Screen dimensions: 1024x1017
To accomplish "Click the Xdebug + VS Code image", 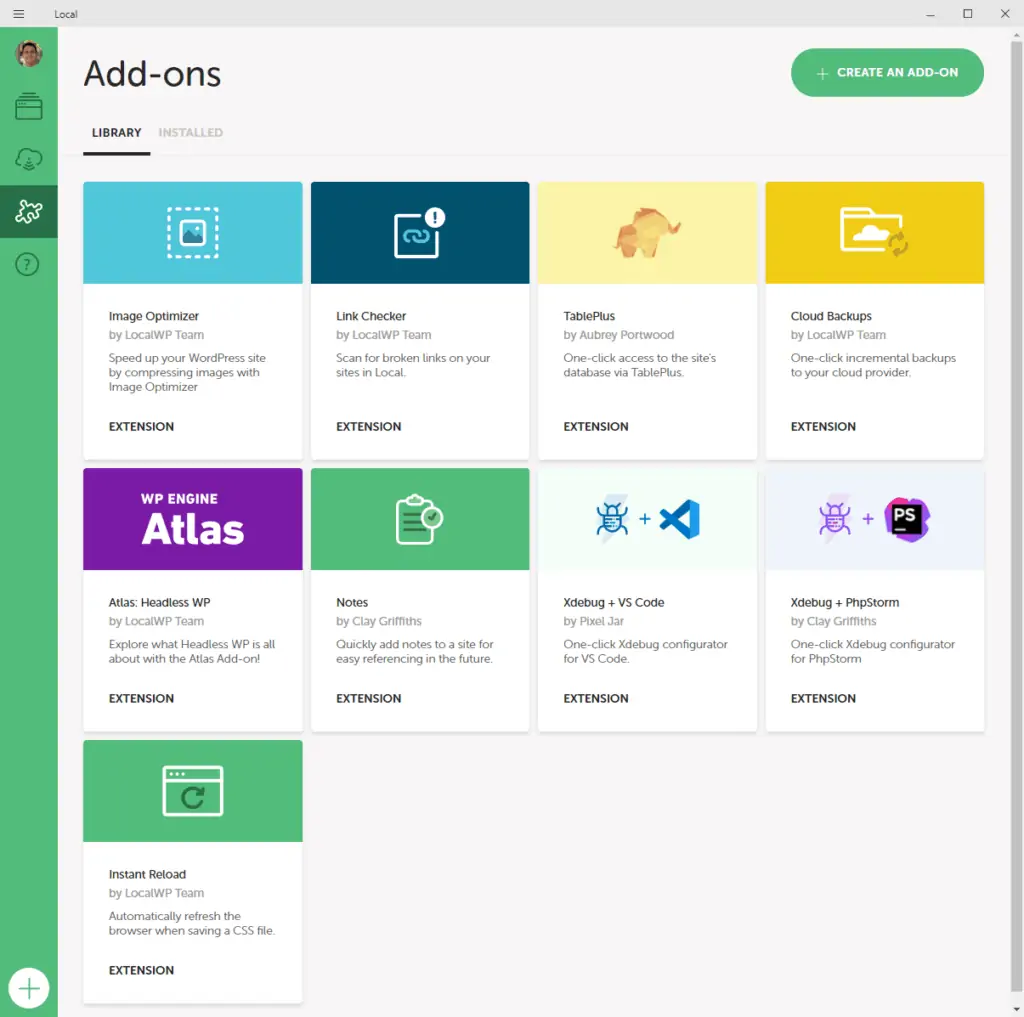I will (647, 519).
